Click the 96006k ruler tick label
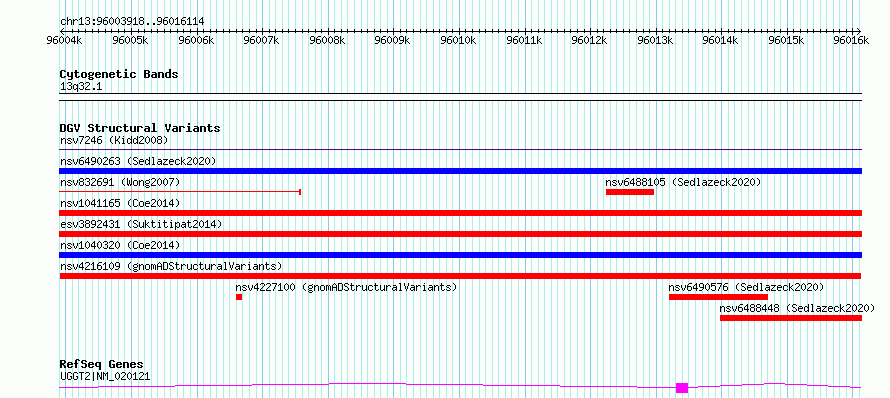Viewport: 890px width, 398px height. click(x=196, y=41)
